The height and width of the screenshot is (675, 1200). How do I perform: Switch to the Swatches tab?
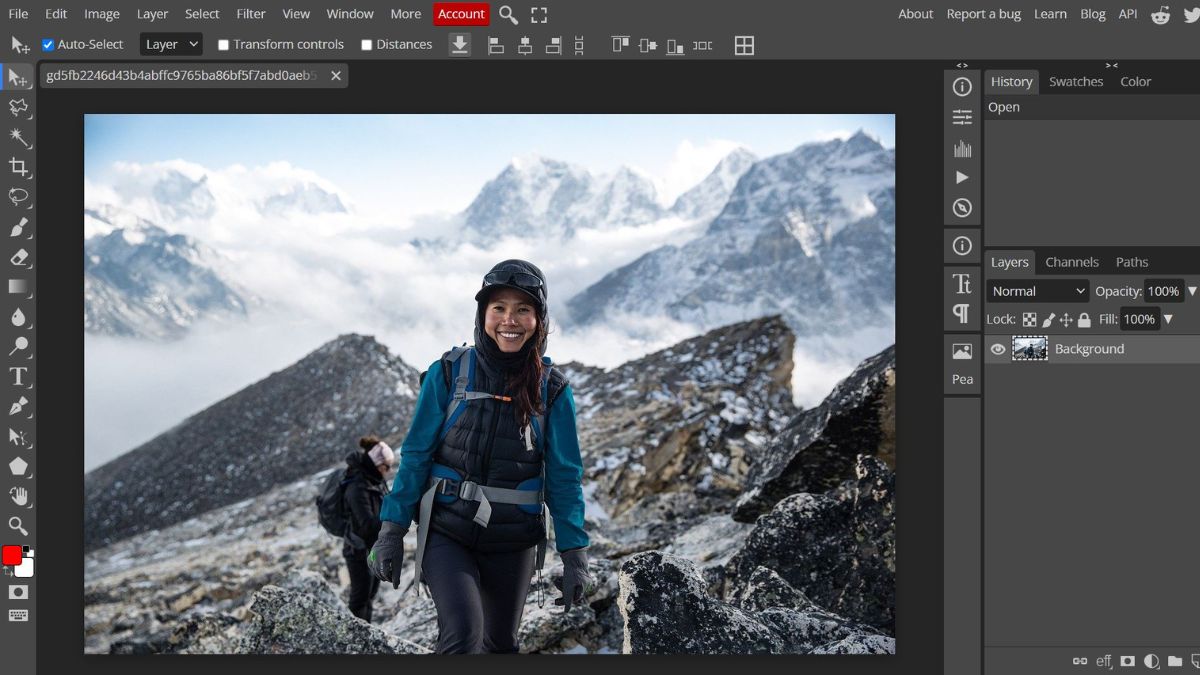(x=1076, y=82)
